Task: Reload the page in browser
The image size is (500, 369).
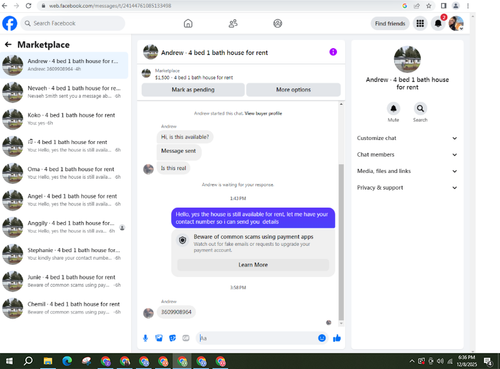Action: [28, 6]
